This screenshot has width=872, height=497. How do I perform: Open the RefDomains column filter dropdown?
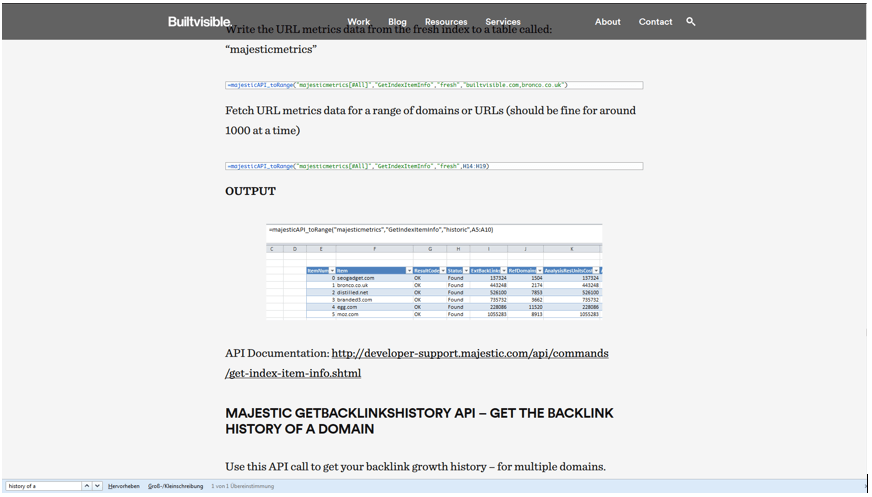539,271
